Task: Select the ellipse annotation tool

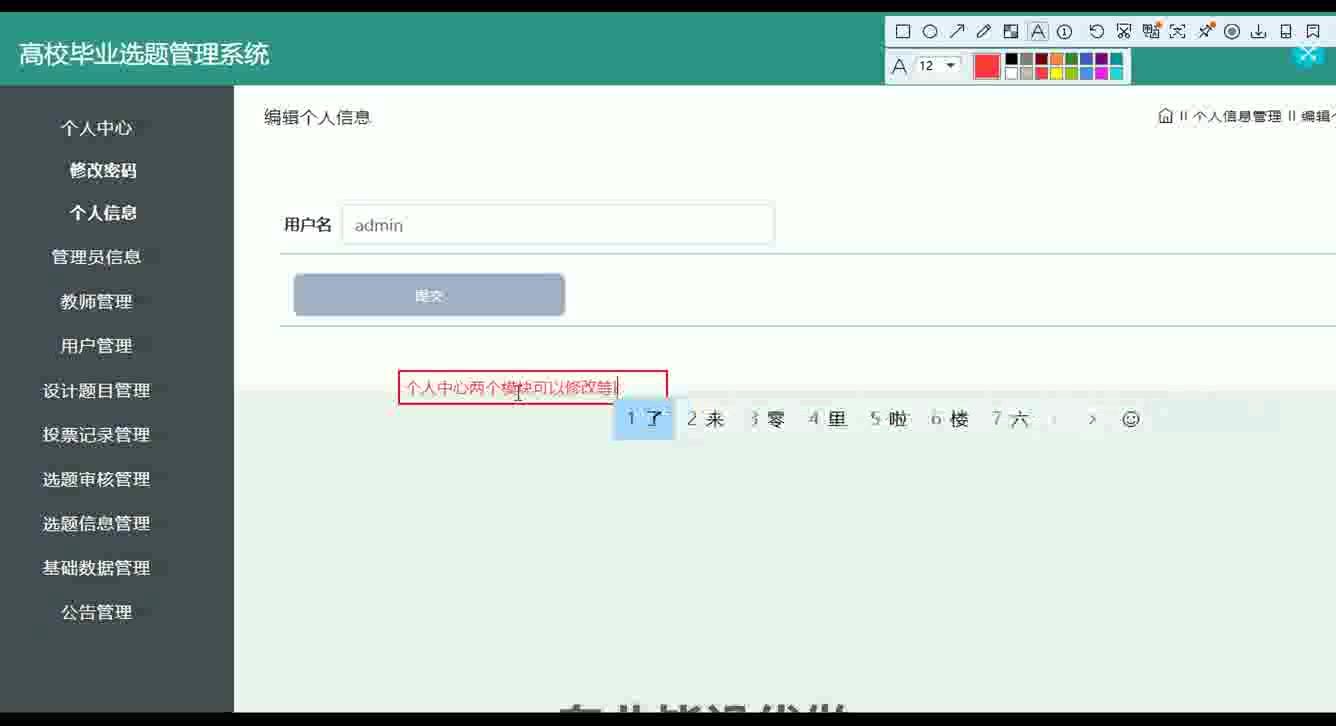Action: pos(930,31)
